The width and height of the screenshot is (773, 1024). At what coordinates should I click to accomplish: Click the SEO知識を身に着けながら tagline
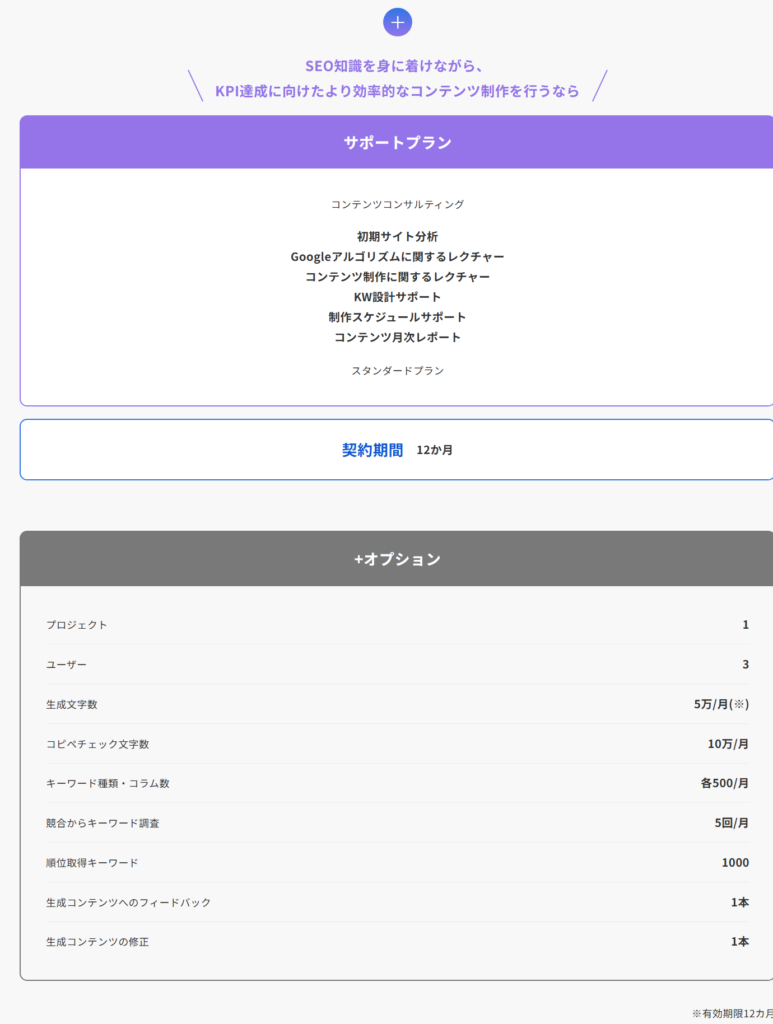tap(394, 66)
